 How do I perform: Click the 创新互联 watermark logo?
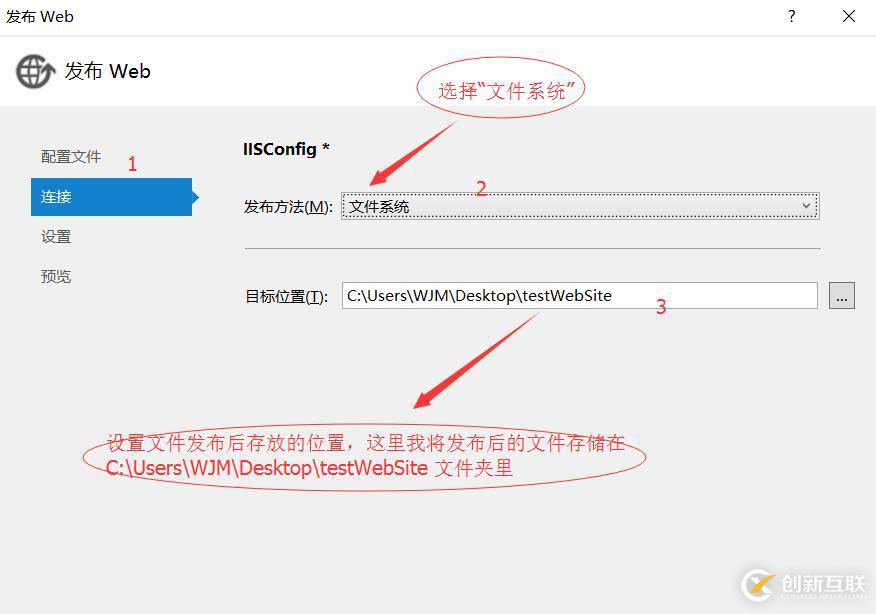804,585
